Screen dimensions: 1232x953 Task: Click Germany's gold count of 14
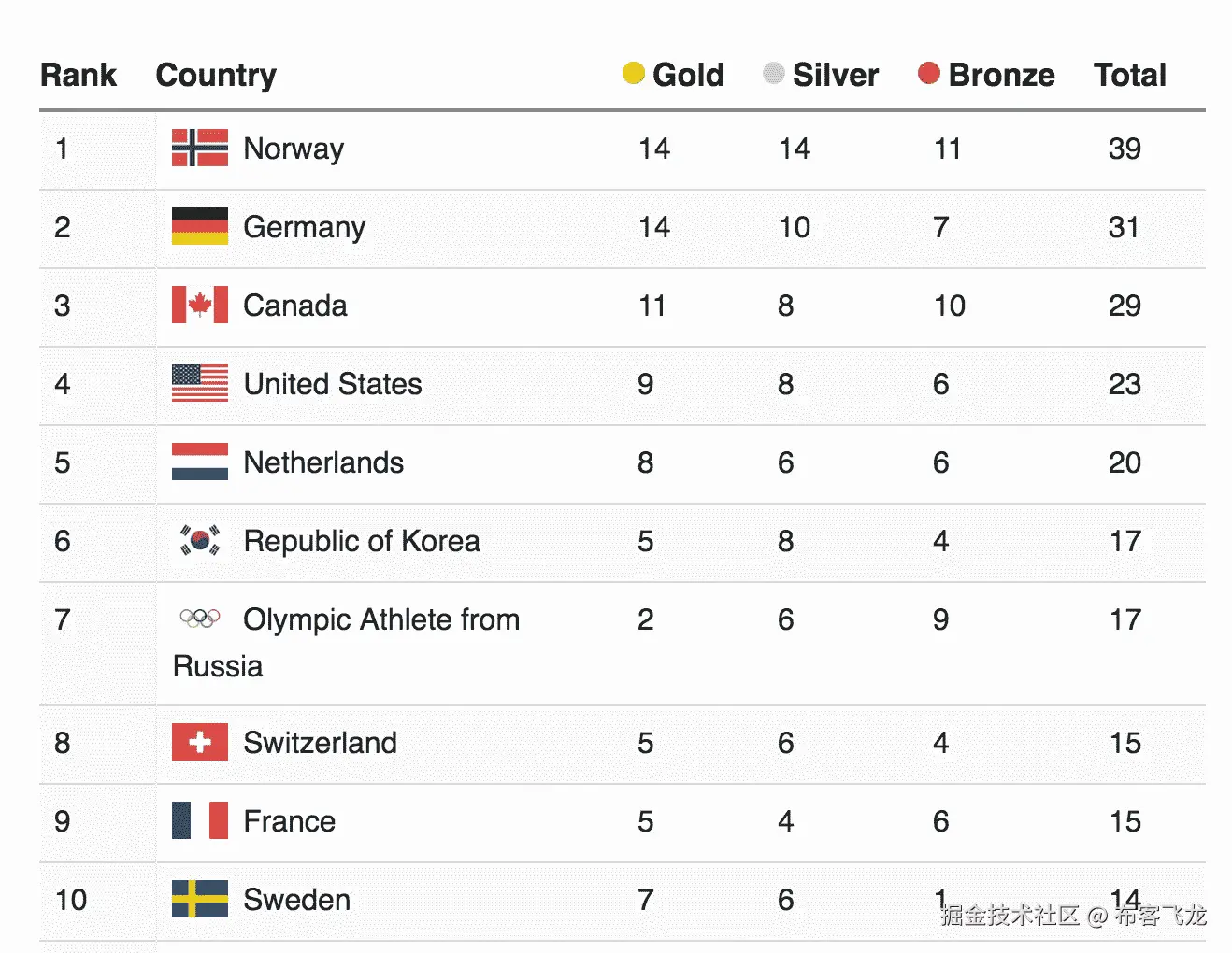(x=654, y=227)
